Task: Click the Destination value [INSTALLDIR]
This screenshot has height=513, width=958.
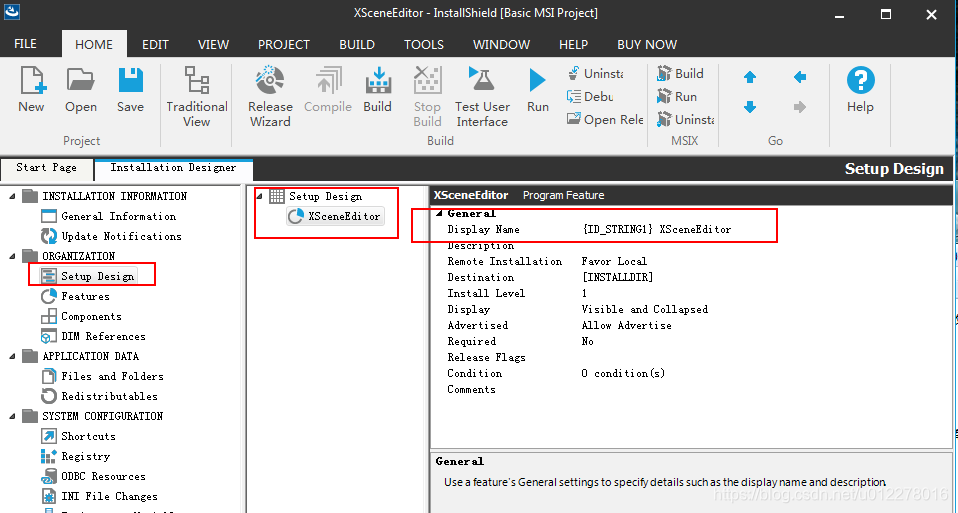Action: pos(617,277)
